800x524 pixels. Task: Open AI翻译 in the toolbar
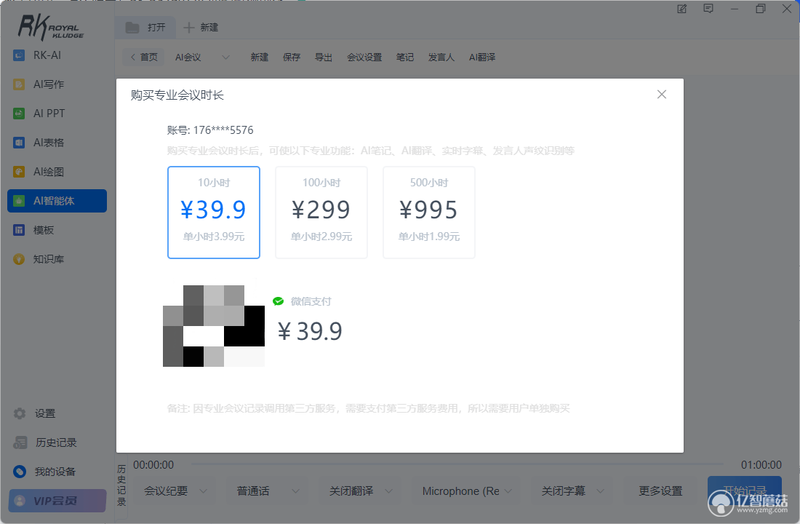click(482, 57)
